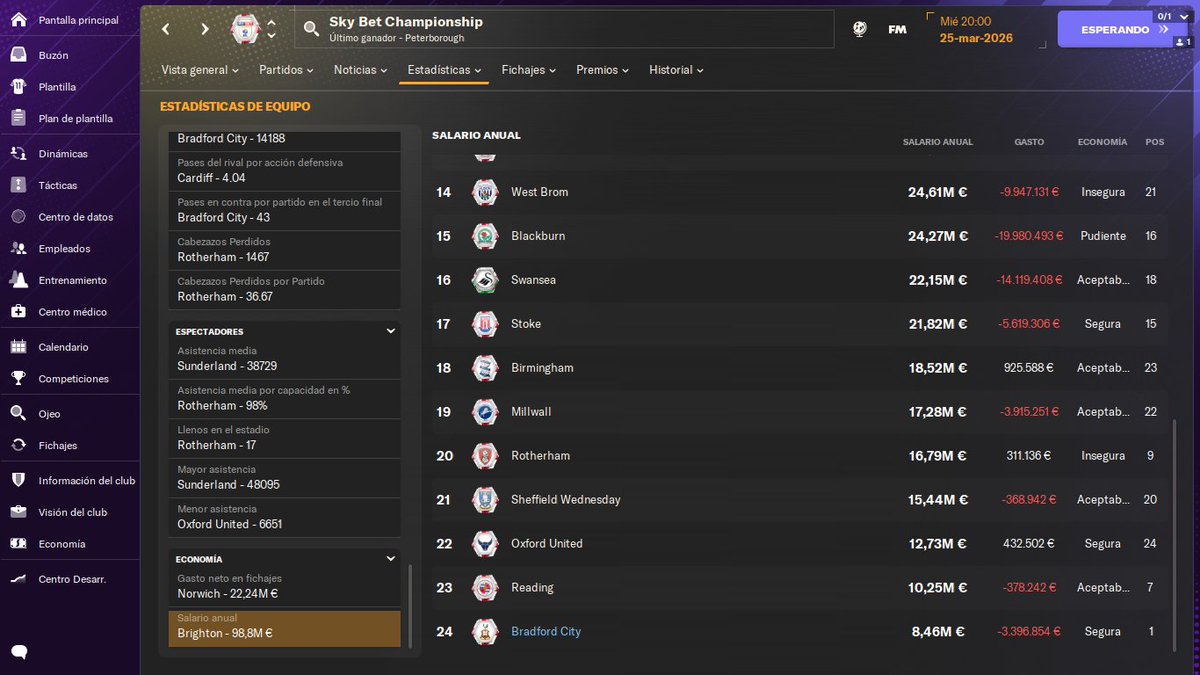Click ESPERANDO continue button

tap(1122, 30)
